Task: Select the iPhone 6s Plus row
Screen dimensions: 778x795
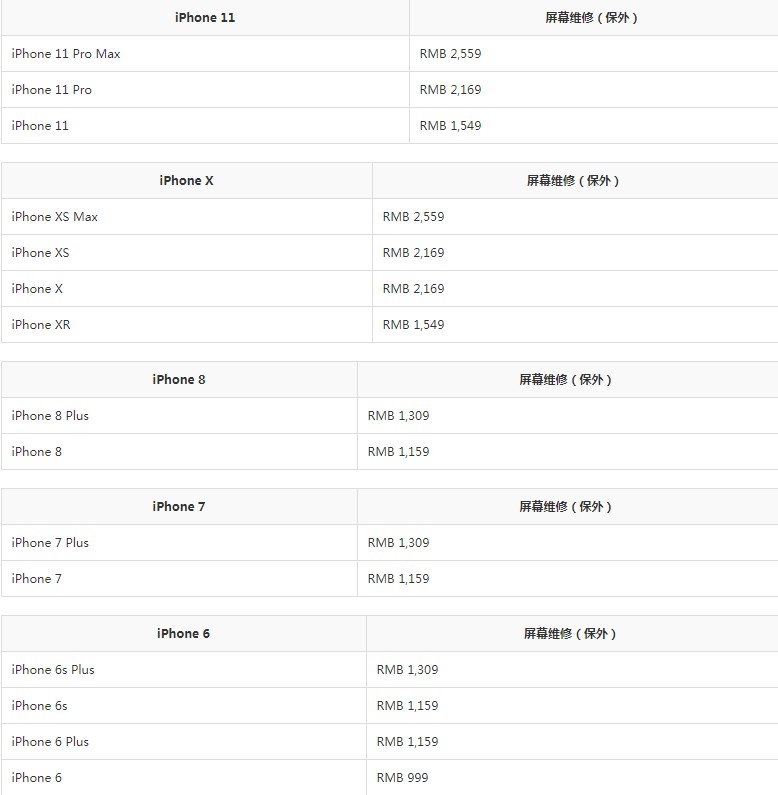Action: coord(53,670)
